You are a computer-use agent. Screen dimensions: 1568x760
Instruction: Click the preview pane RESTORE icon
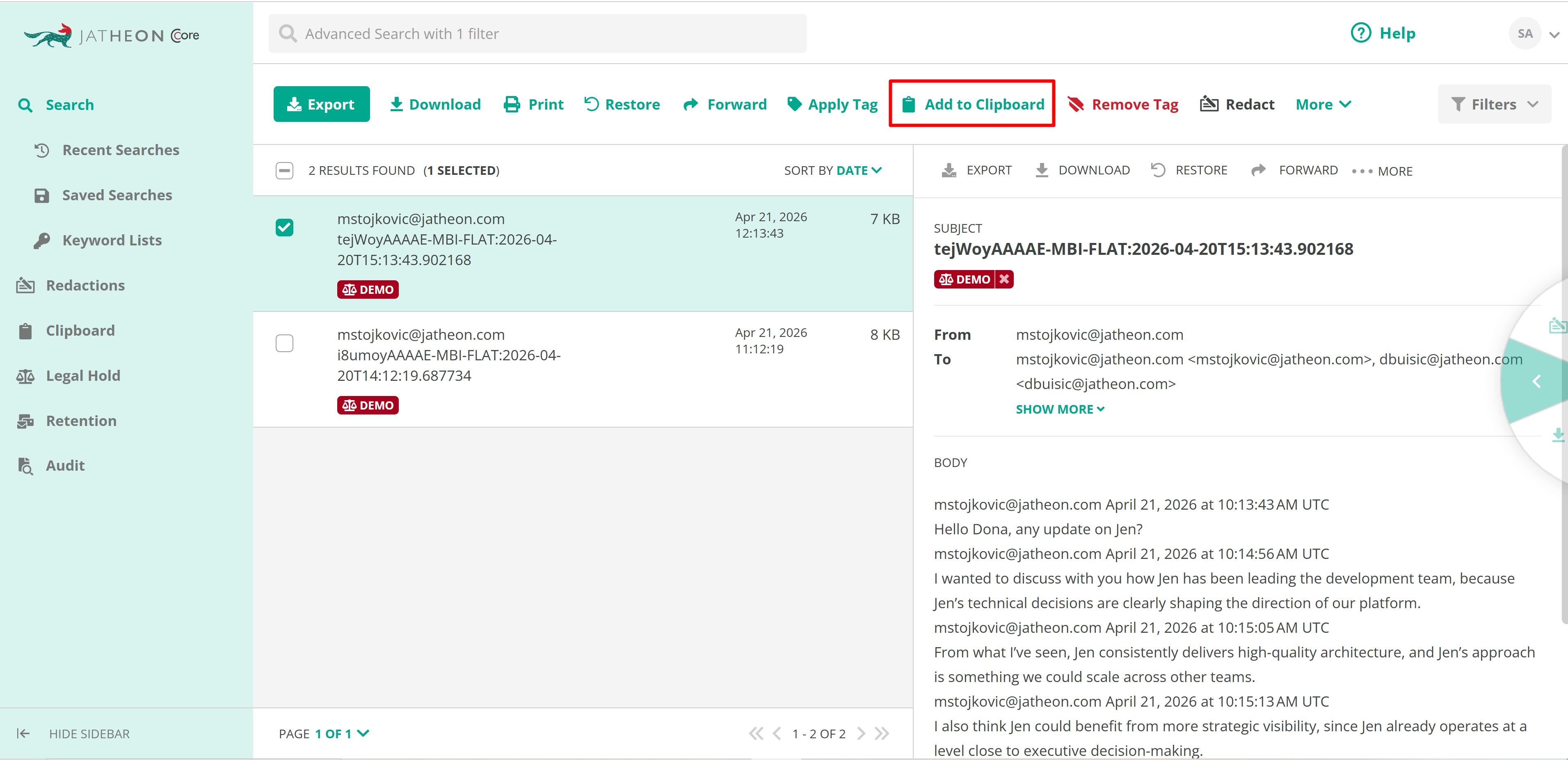(1158, 170)
